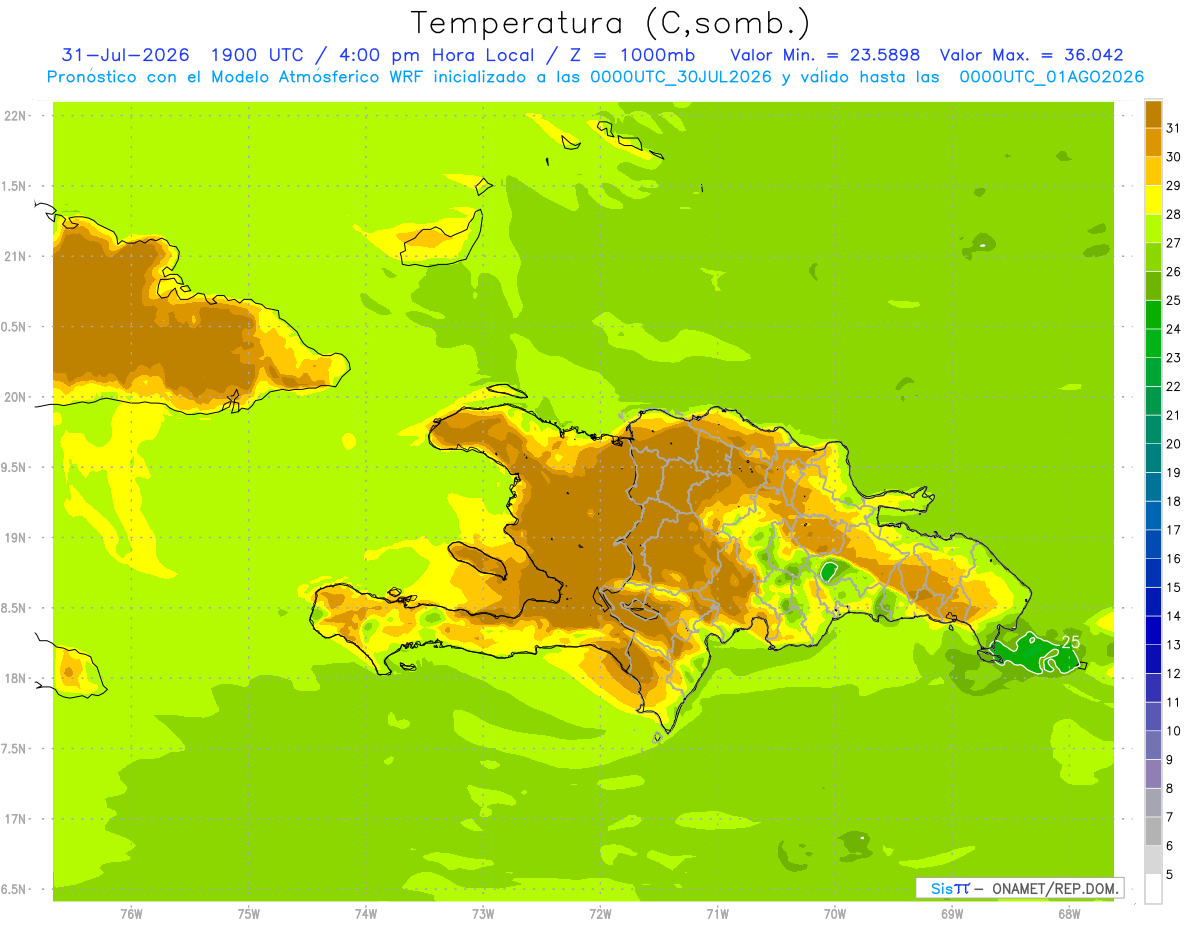
Task: Click the '73W' longitude axis label
Action: [x=483, y=914]
